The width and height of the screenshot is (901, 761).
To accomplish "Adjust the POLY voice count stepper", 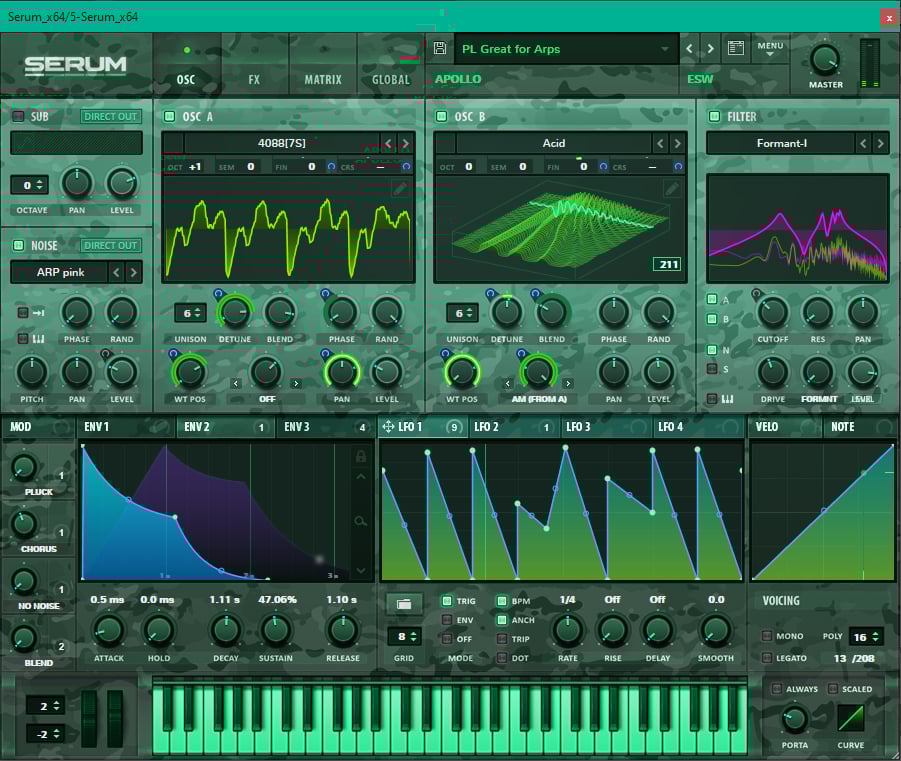I will (866, 636).
